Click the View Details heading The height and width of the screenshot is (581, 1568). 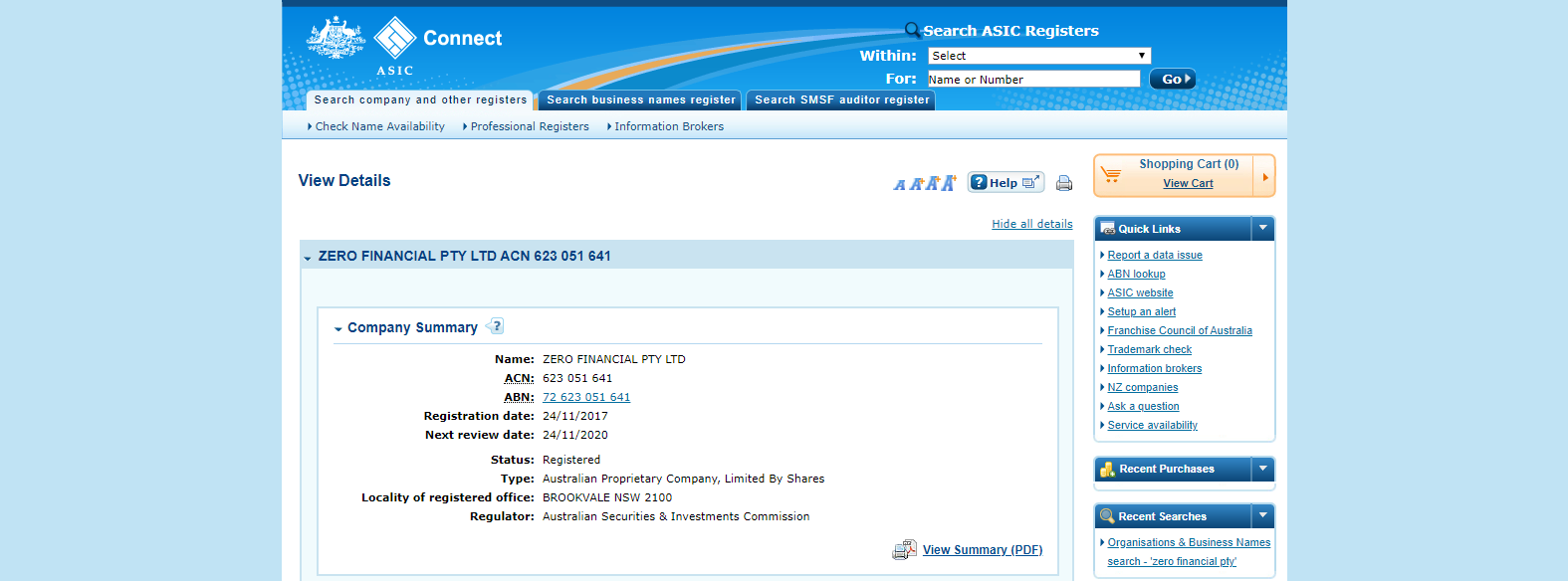(x=344, y=180)
